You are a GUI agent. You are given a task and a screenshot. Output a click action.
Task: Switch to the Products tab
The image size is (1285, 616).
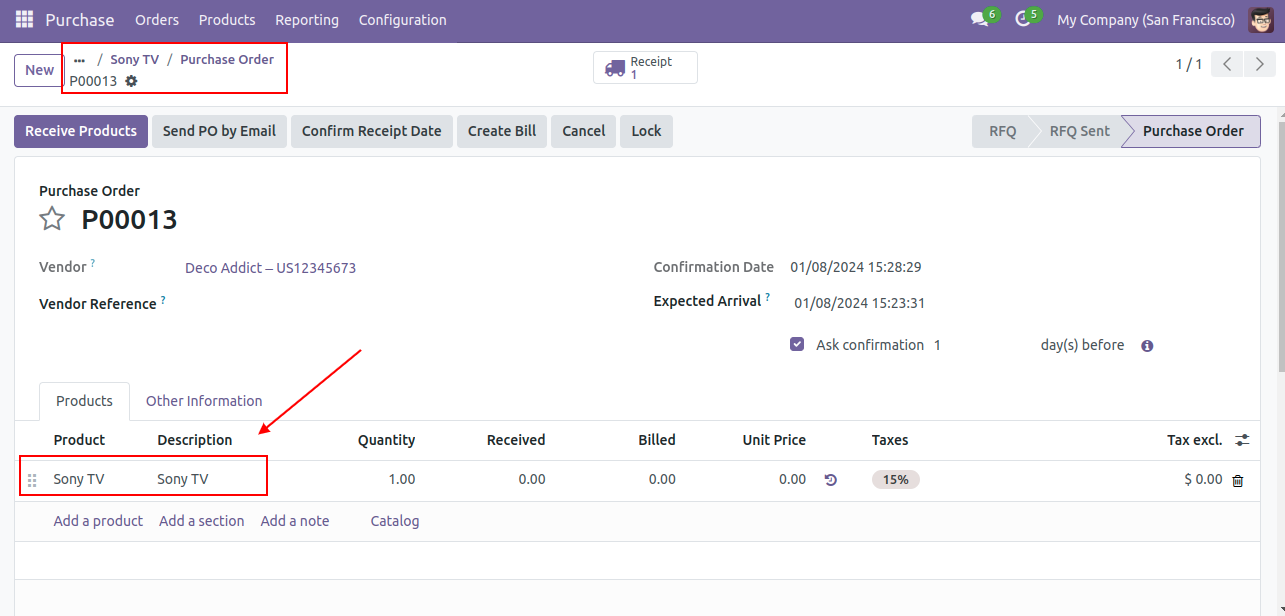point(84,401)
